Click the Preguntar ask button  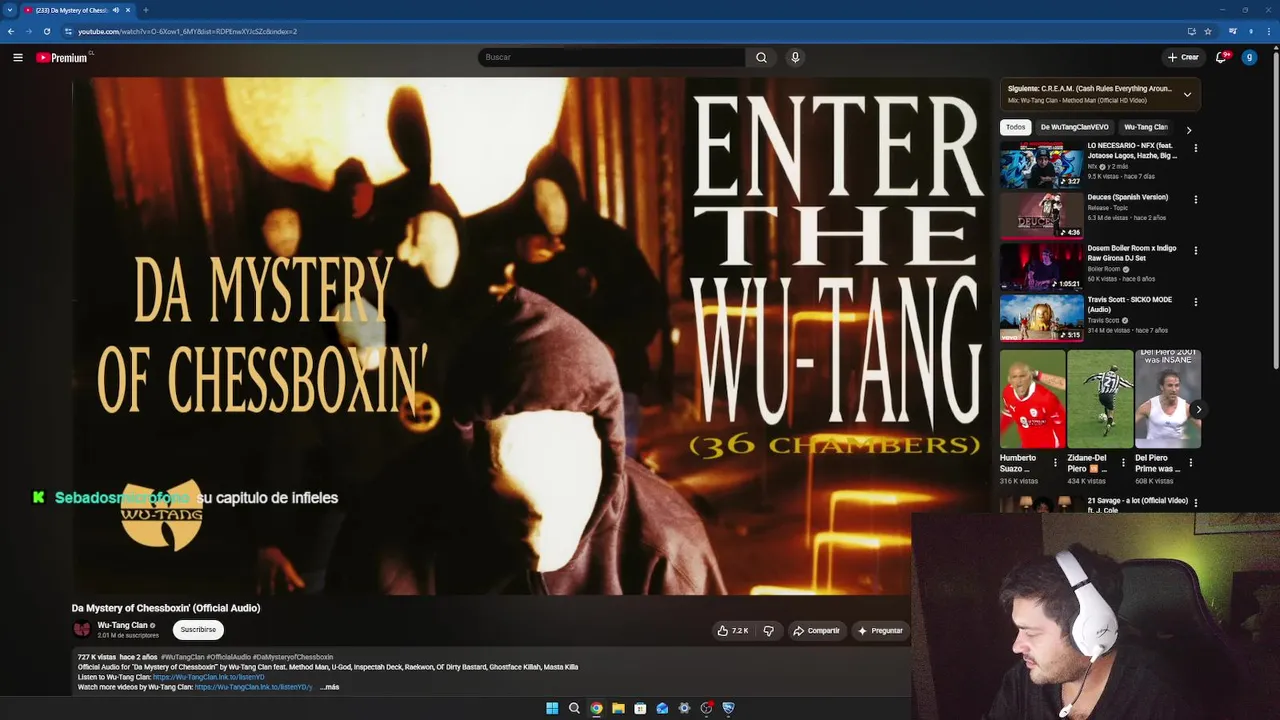click(x=880, y=630)
